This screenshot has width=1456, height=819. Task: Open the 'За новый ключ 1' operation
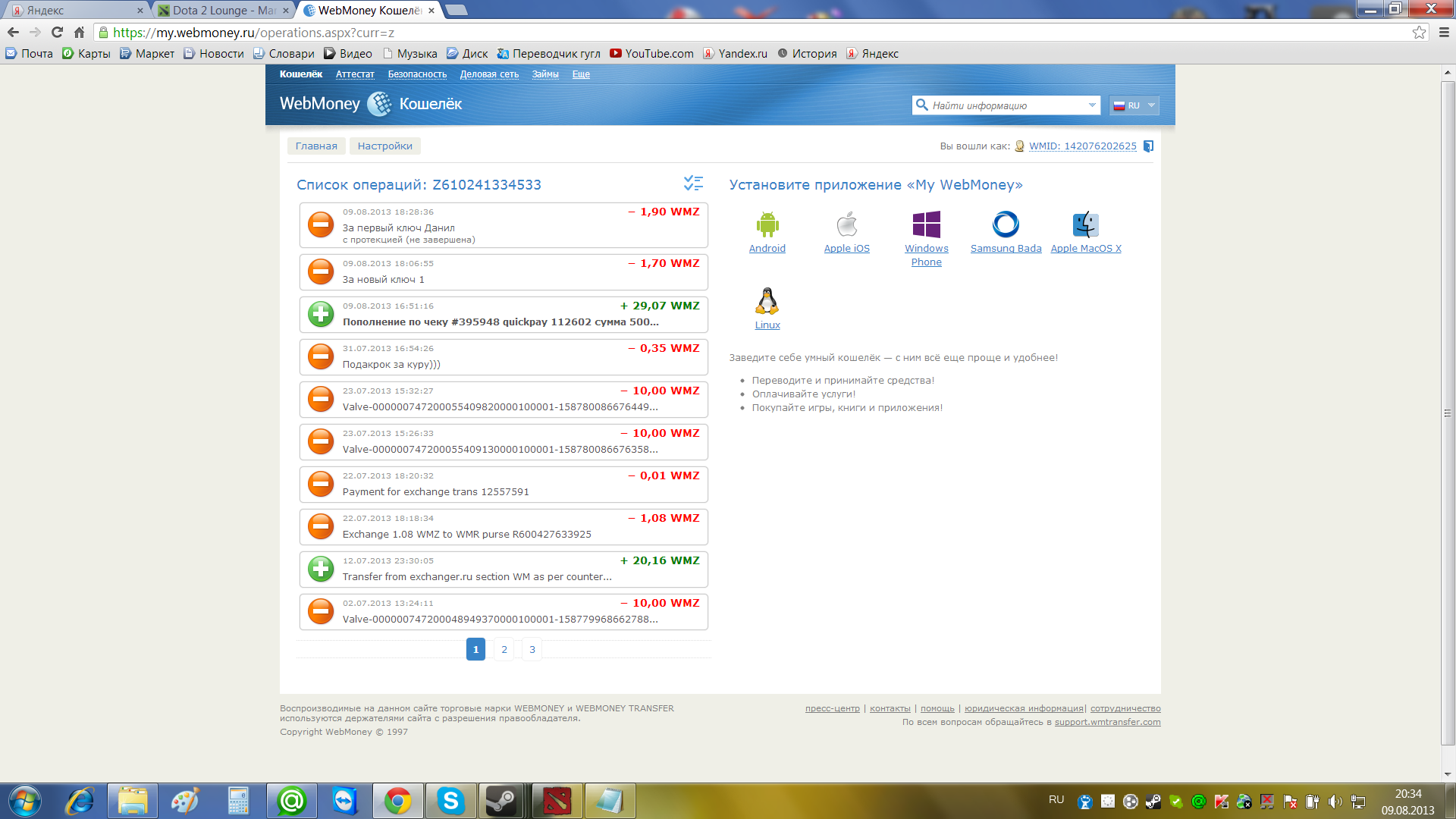pyautogui.click(x=504, y=271)
